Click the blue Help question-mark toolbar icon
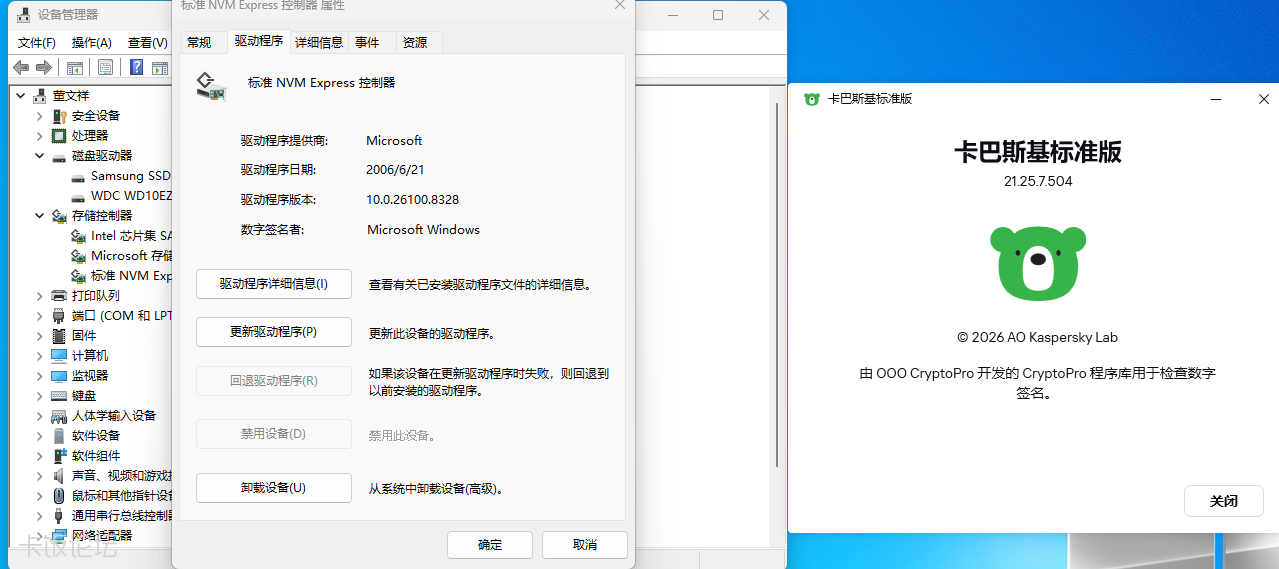This screenshot has height=569, width=1279. pyautogui.click(x=135, y=67)
